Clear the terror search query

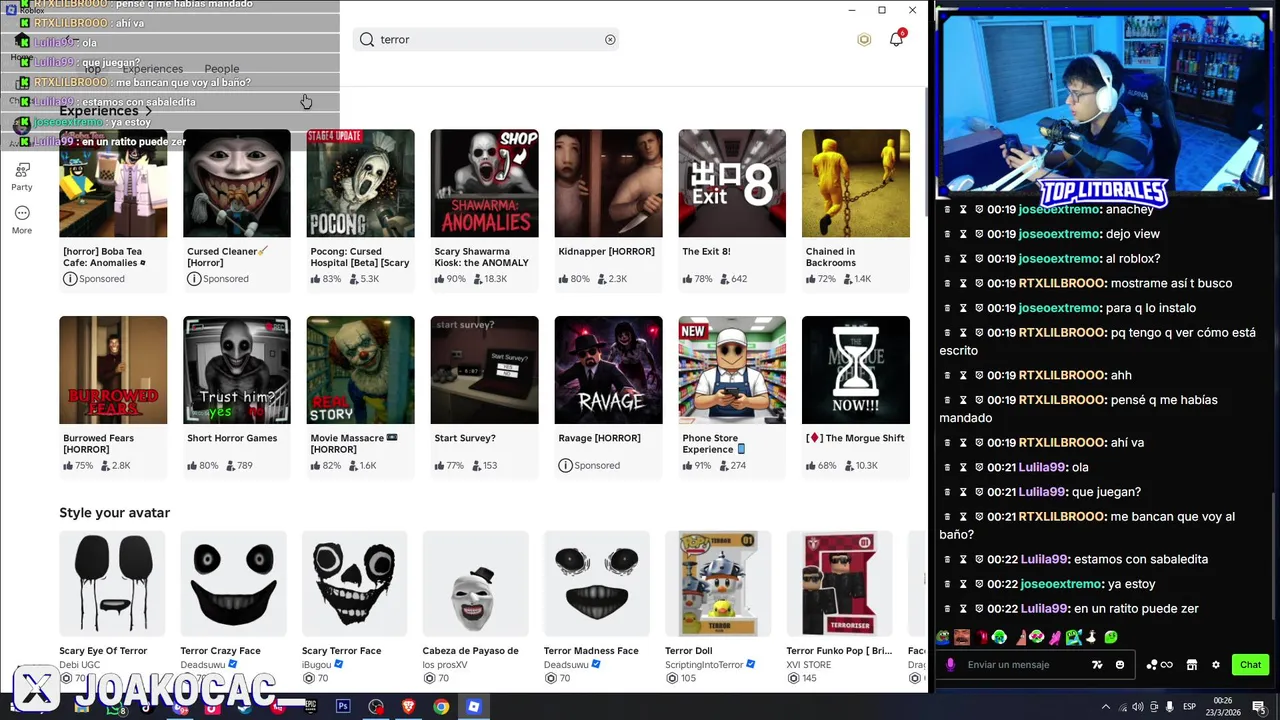pos(610,40)
